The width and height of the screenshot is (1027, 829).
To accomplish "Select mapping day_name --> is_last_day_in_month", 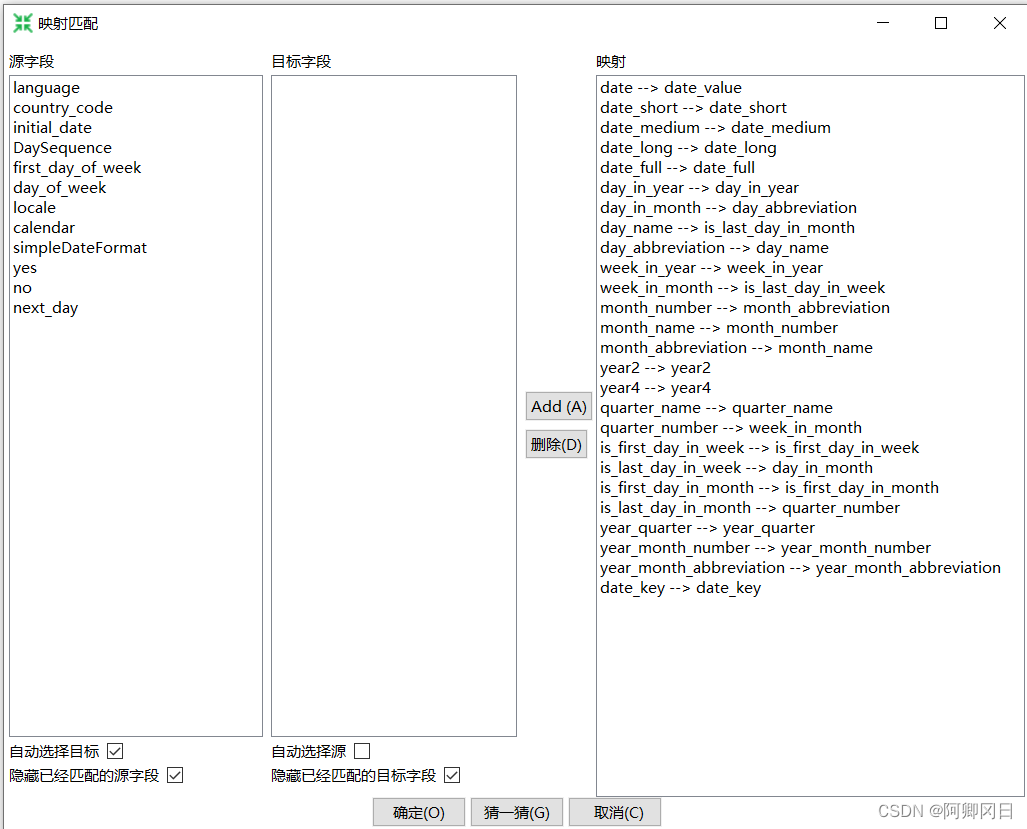I will [x=727, y=228].
